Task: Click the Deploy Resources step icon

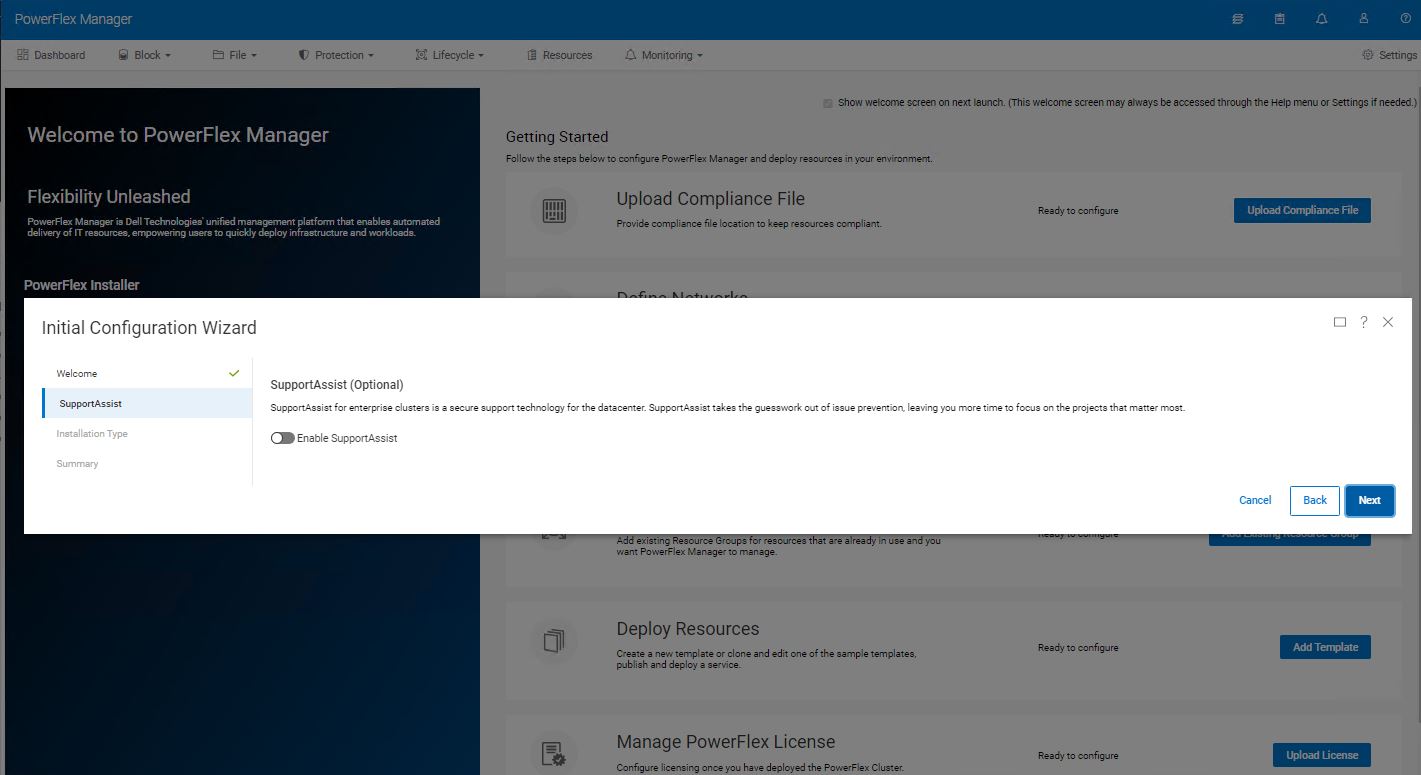Action: [553, 641]
